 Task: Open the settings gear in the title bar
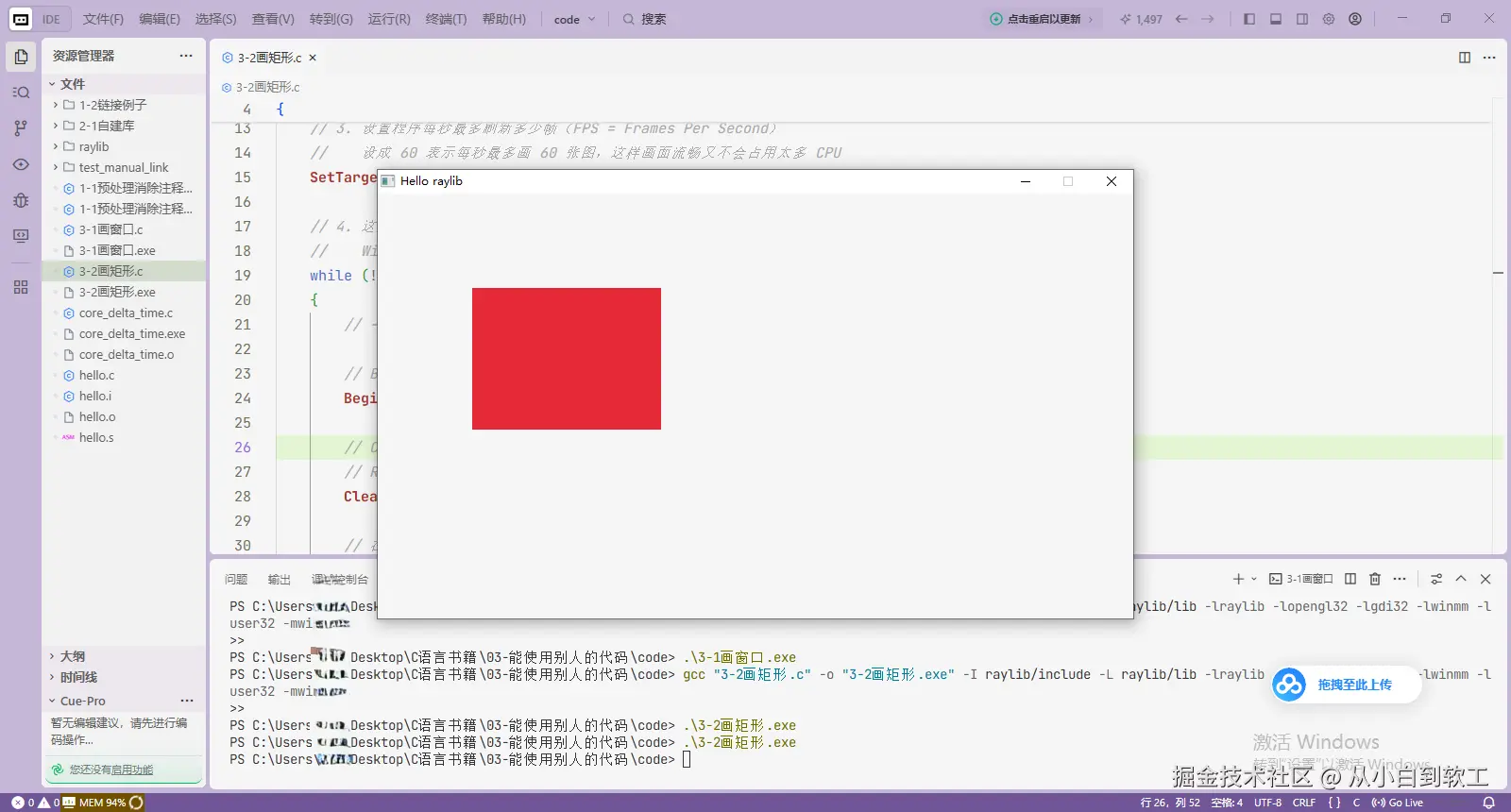coord(1329,19)
